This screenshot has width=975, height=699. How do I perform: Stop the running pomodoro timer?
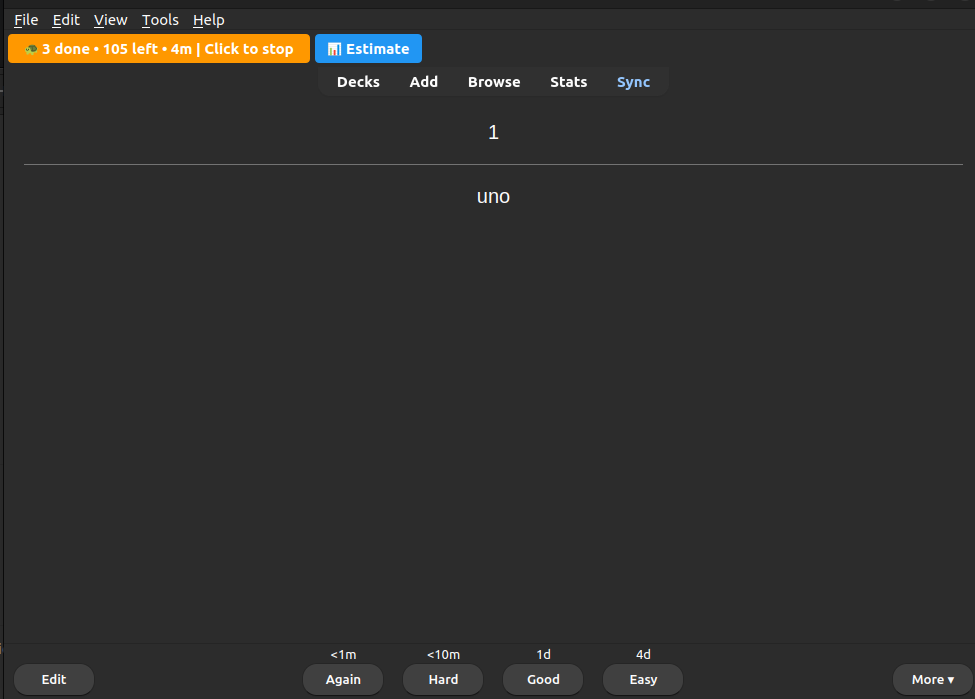pos(159,48)
